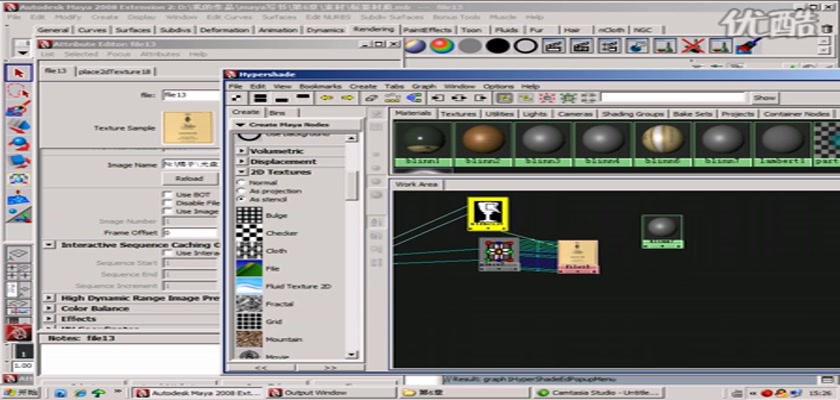This screenshot has height=400, width=840.
Task: Open shelf selector arrow at left of shelves
Action: 22,52
